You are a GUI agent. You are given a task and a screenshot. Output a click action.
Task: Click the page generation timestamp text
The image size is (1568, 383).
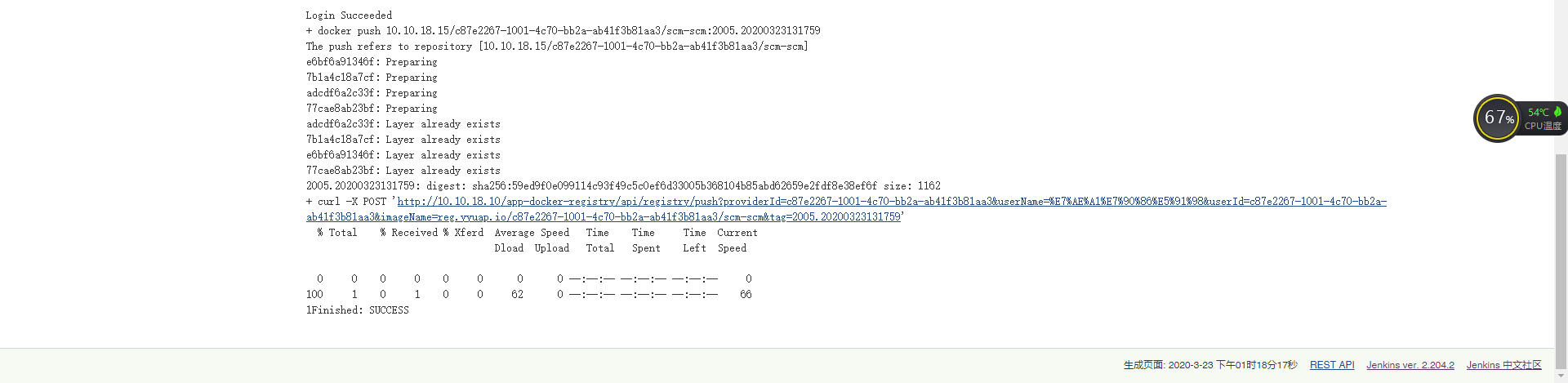(1210, 365)
